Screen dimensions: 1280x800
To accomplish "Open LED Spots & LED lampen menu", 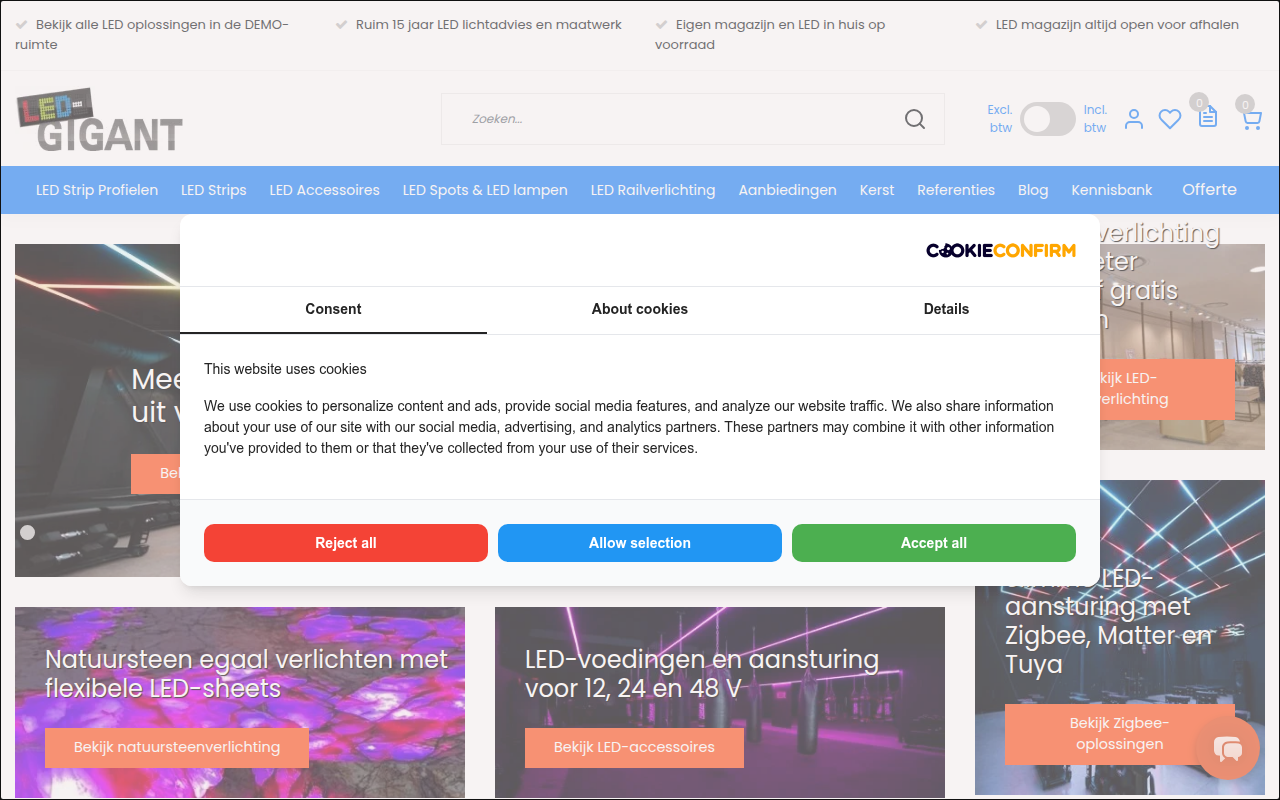I will 485,190.
